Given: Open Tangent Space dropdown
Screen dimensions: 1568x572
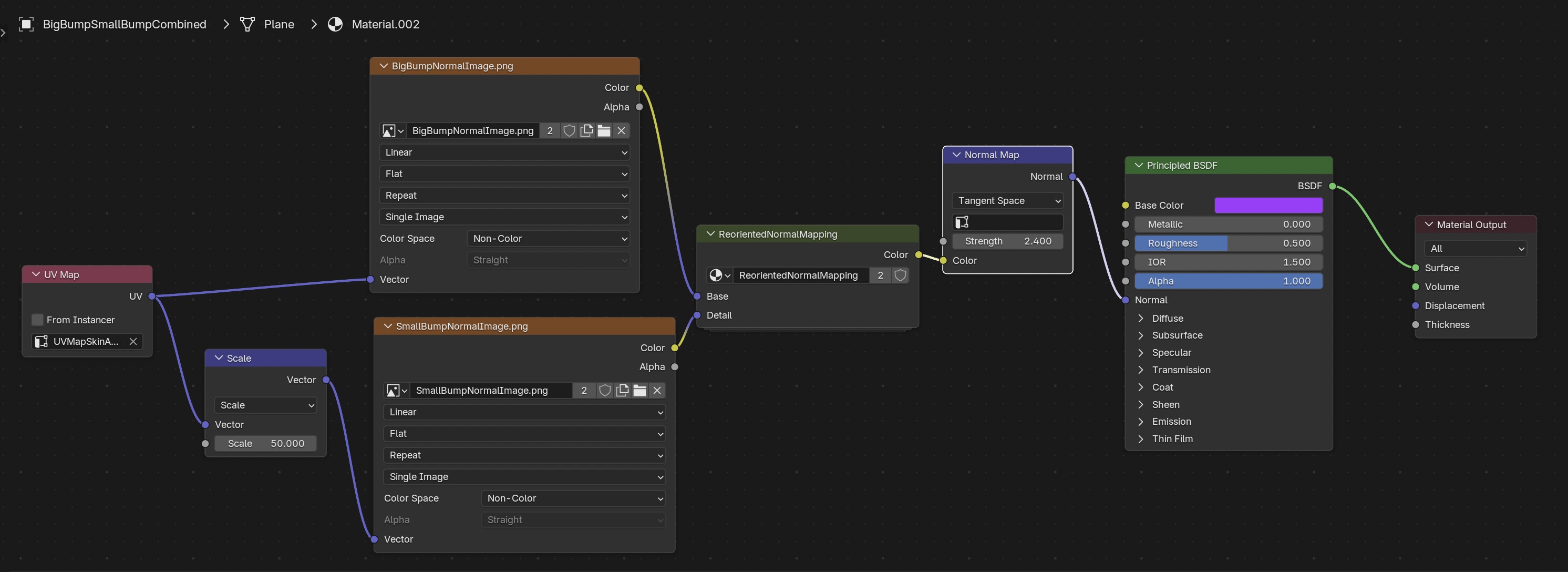Looking at the screenshot, I should (1007, 201).
